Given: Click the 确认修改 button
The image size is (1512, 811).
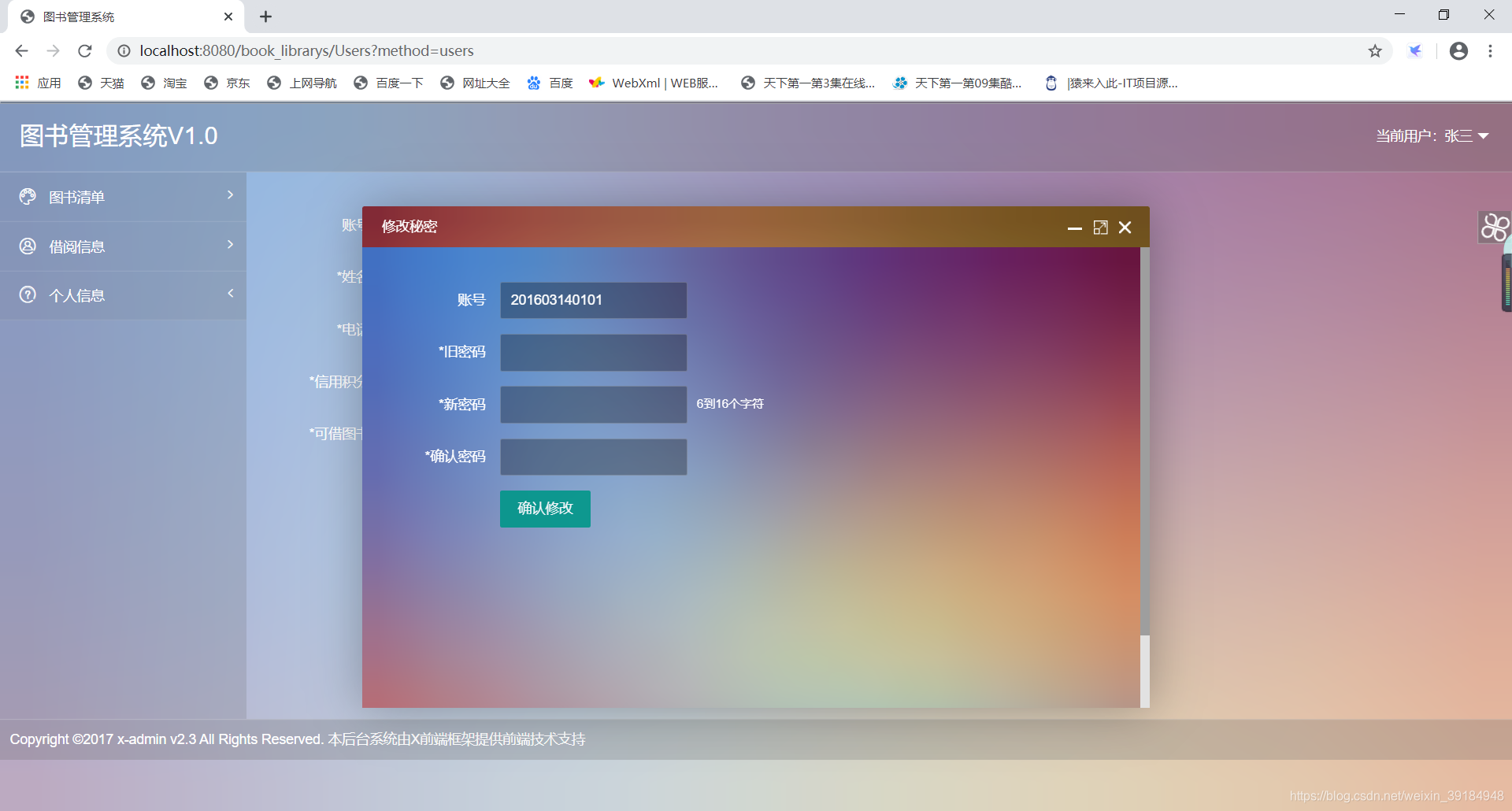Looking at the screenshot, I should tap(545, 509).
